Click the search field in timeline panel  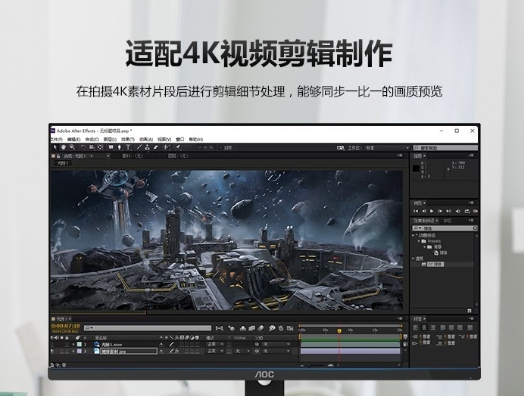pyautogui.click(x=147, y=328)
